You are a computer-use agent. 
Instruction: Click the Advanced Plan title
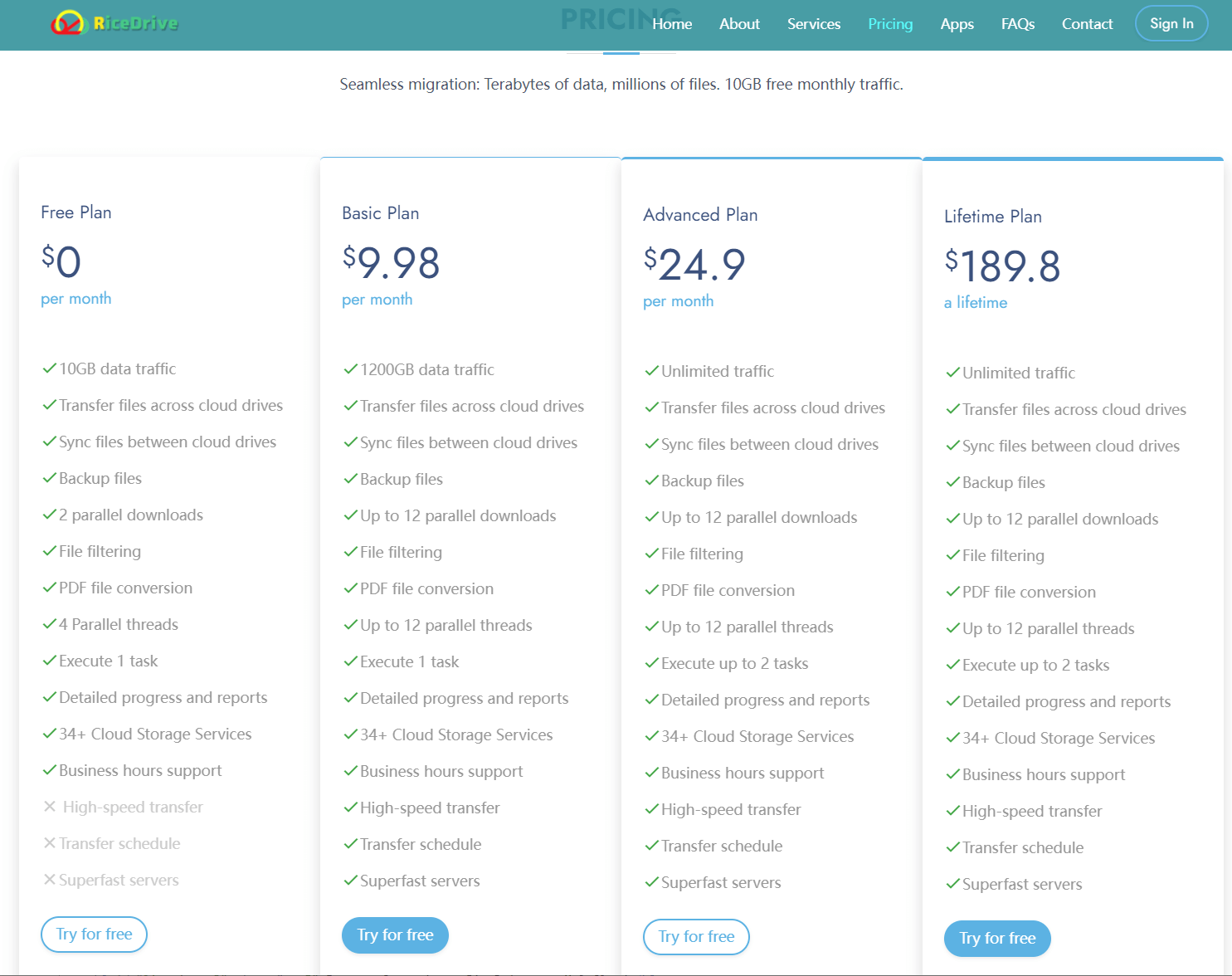[x=700, y=215]
